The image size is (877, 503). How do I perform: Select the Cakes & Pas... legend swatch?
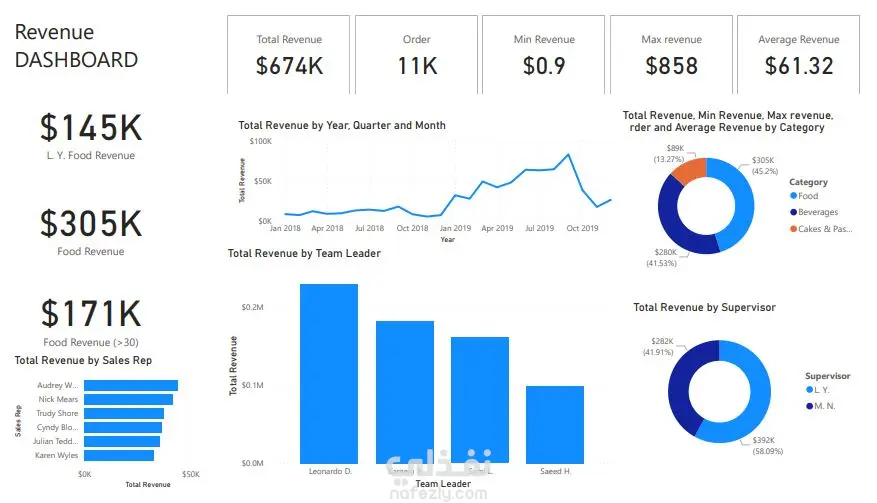pos(793,229)
